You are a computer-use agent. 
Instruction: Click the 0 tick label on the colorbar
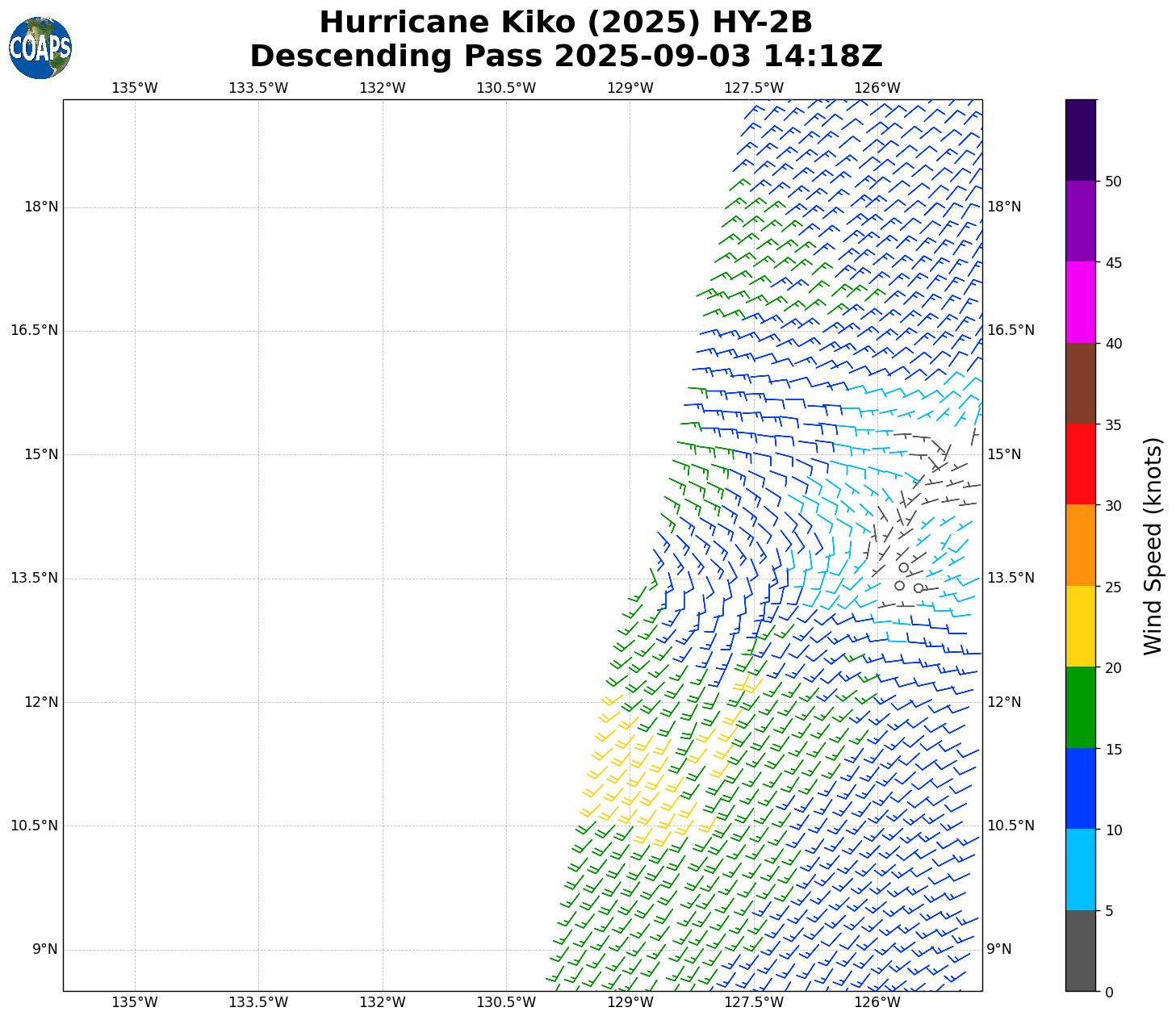click(1108, 993)
